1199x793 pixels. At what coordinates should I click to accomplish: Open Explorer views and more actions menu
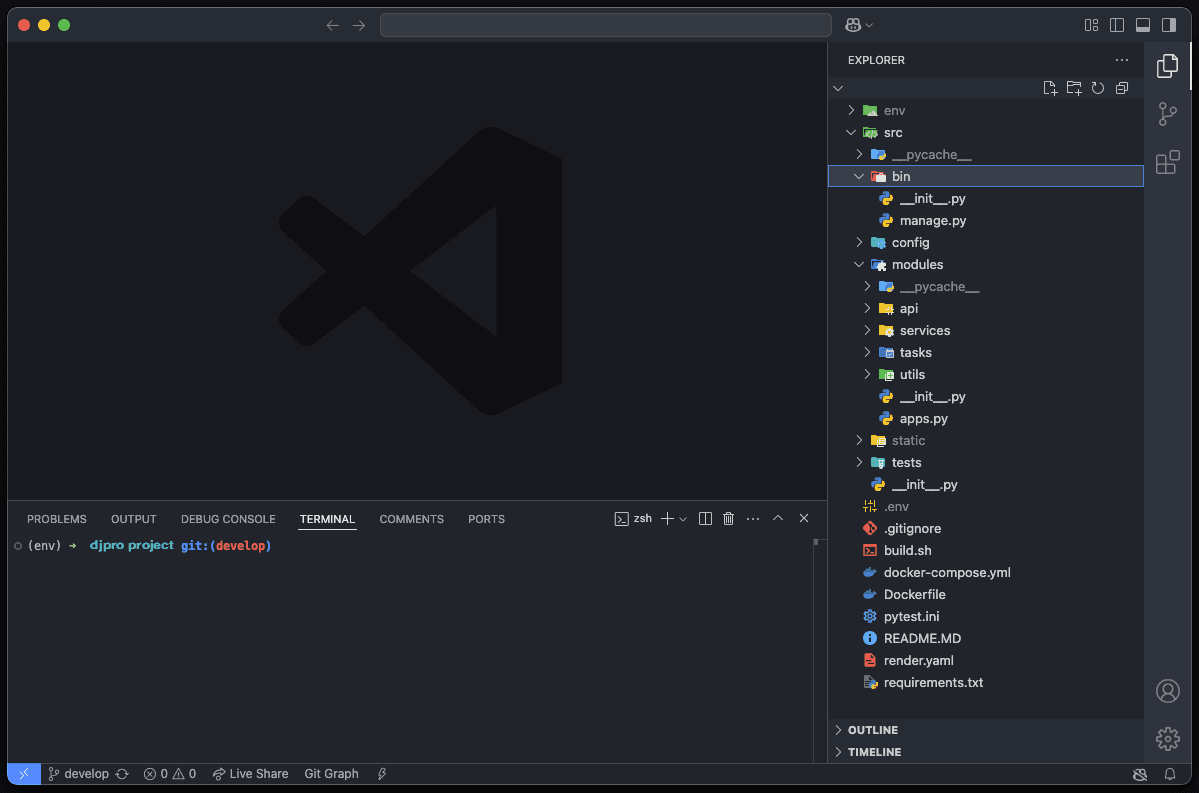pyautogui.click(x=1122, y=60)
